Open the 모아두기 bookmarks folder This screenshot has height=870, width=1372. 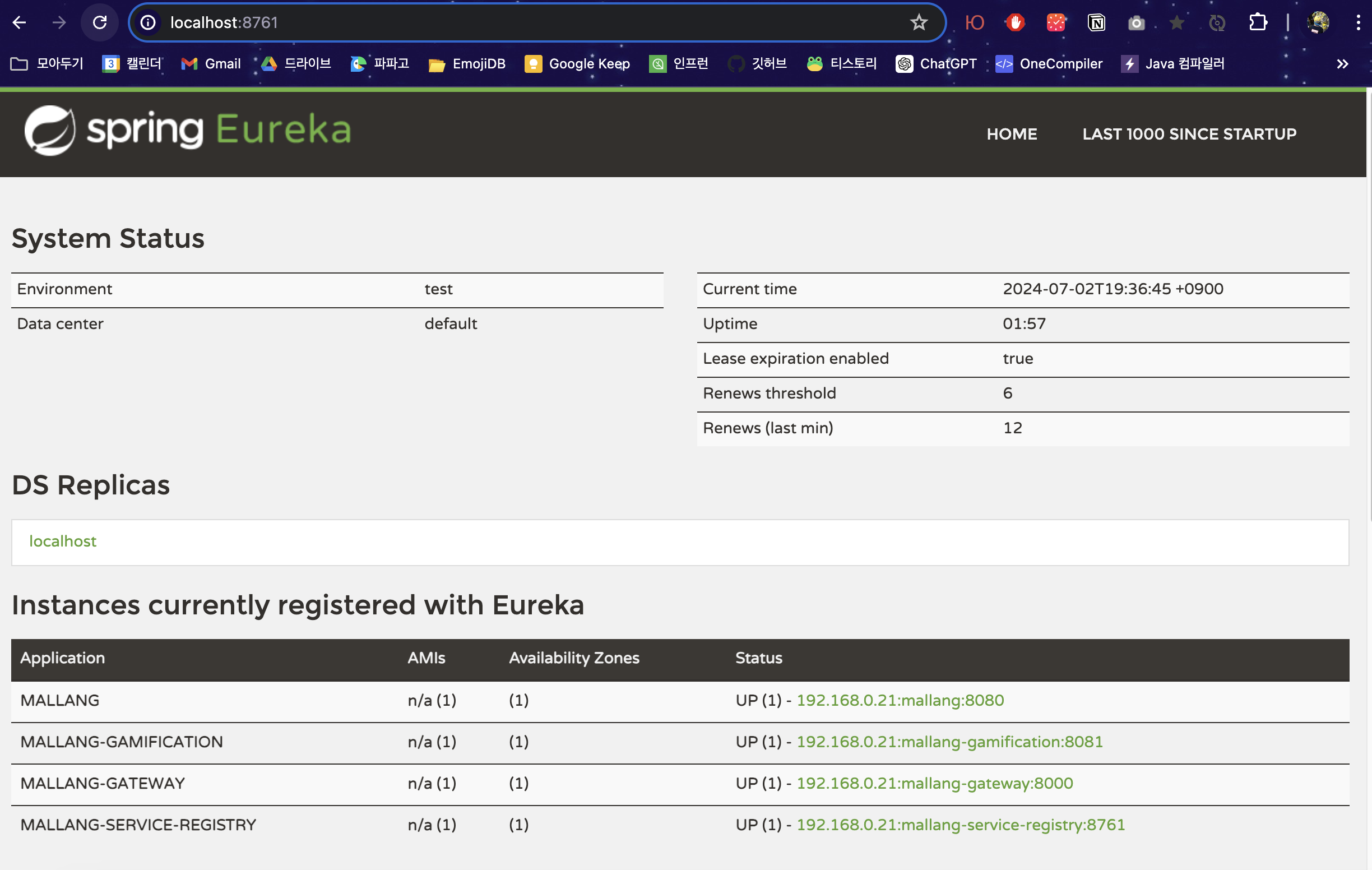(x=48, y=64)
